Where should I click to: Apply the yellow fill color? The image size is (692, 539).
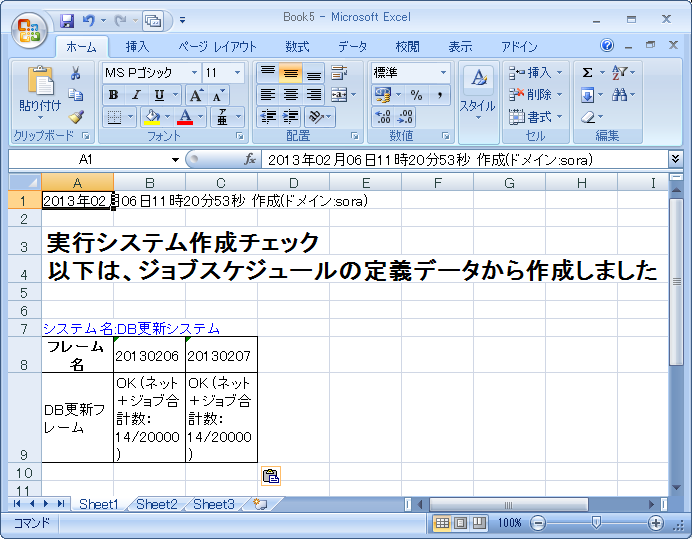pos(152,117)
